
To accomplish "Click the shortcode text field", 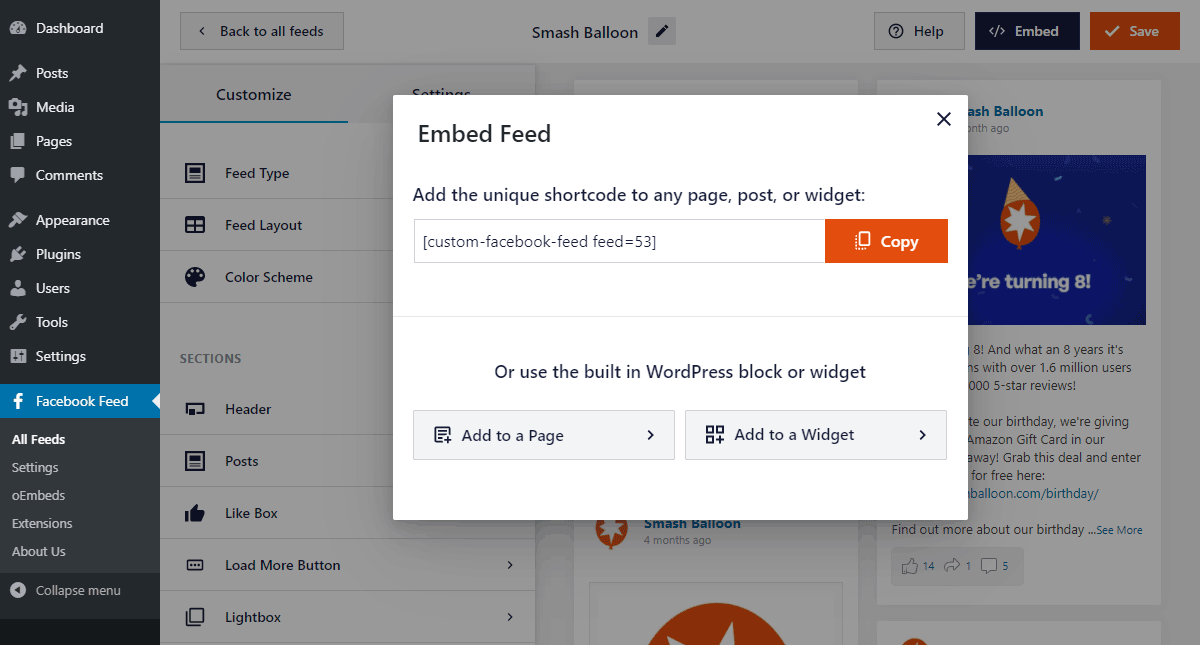I will click(x=619, y=241).
